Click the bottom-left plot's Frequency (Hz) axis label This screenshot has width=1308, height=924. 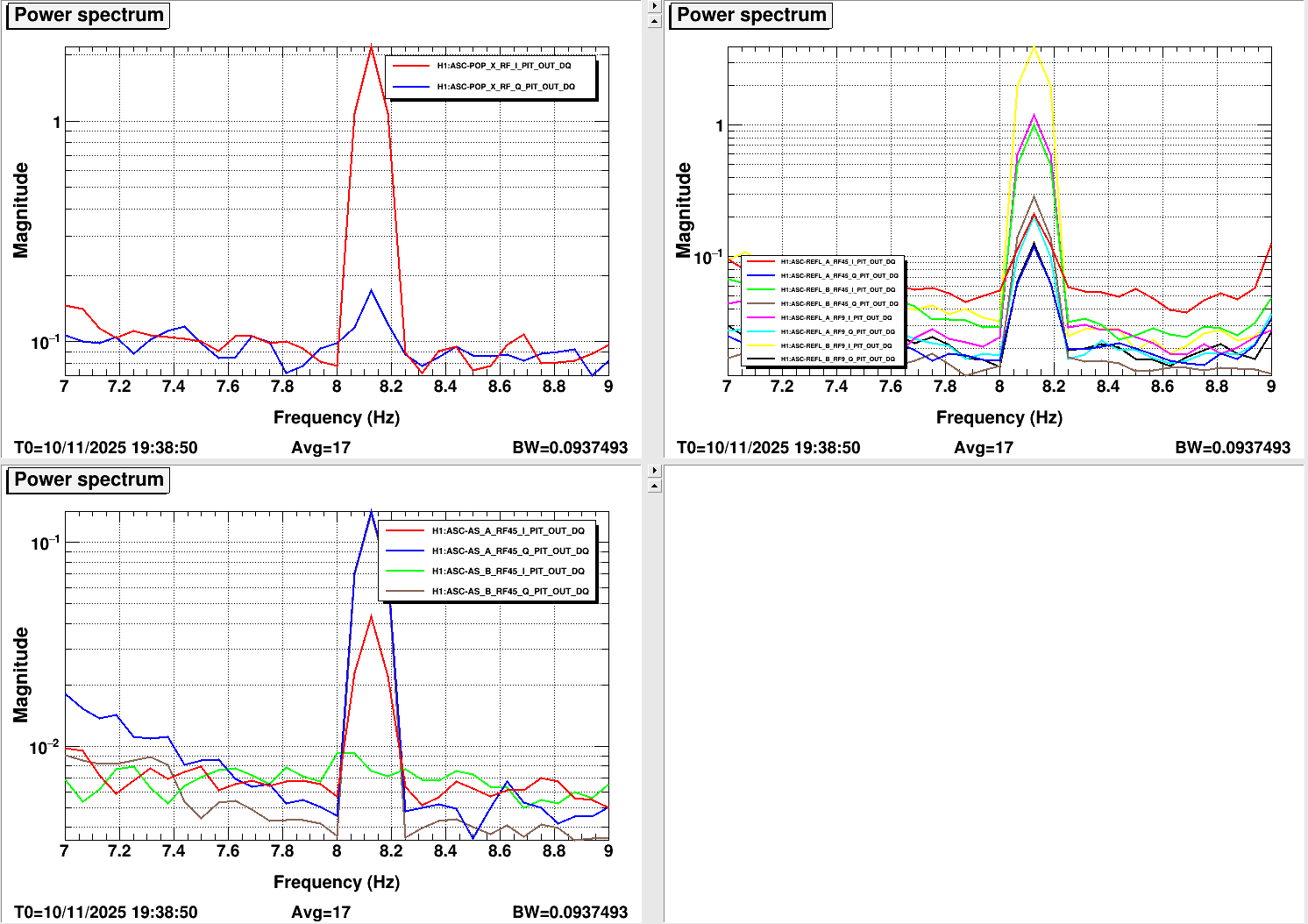(336, 882)
